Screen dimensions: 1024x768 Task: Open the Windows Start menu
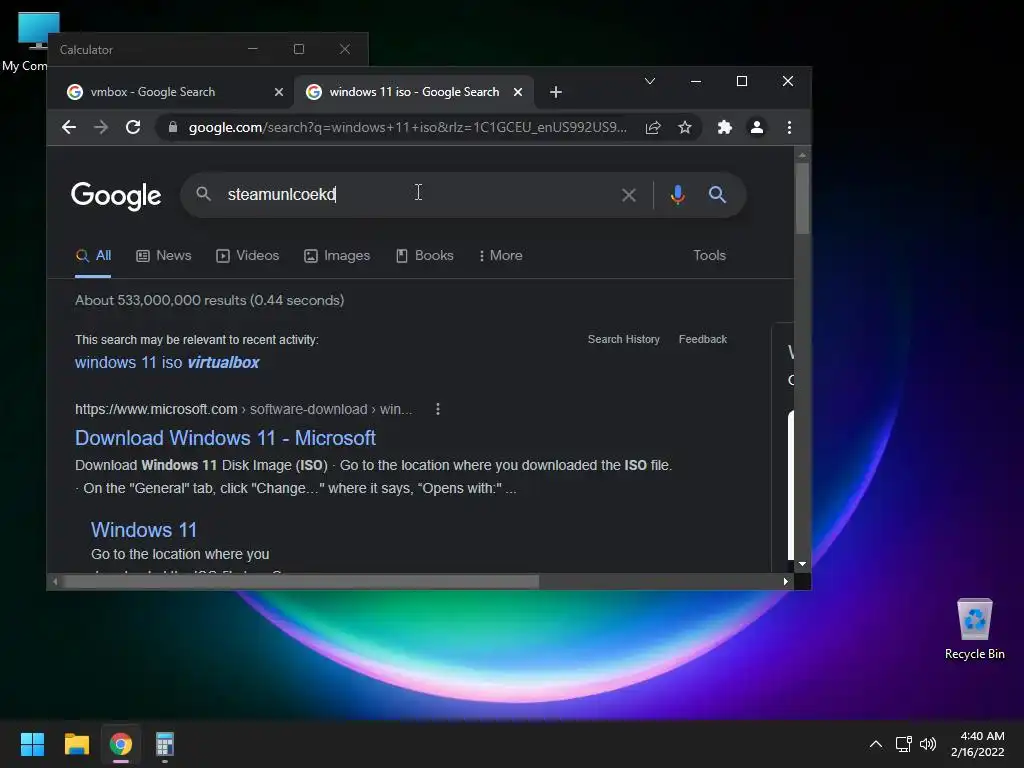pos(32,744)
